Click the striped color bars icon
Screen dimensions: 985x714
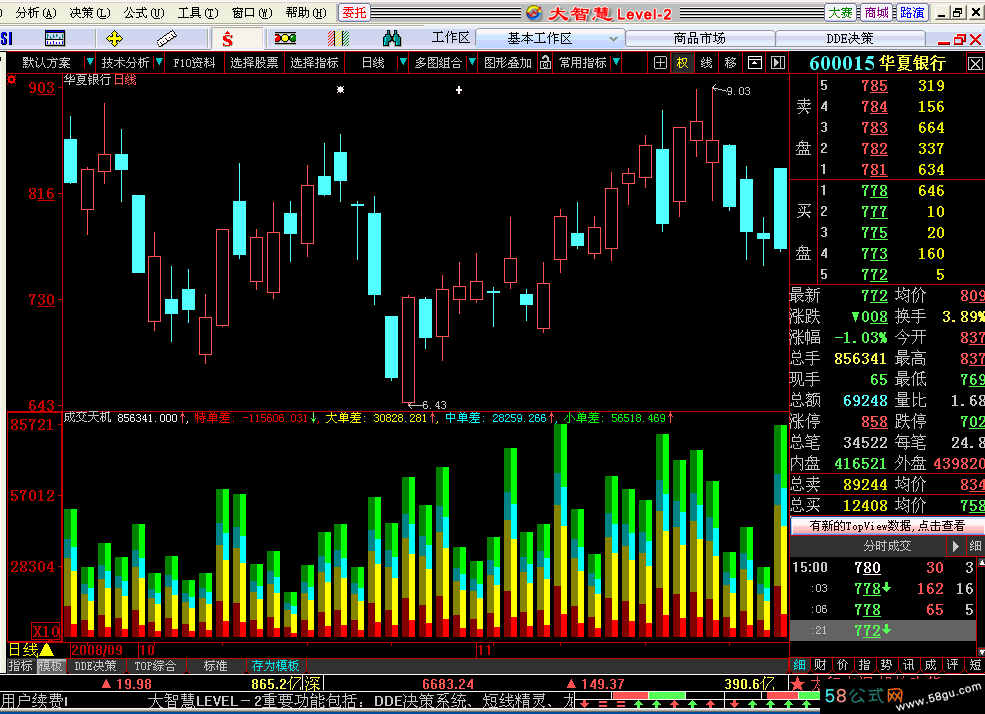pos(338,39)
